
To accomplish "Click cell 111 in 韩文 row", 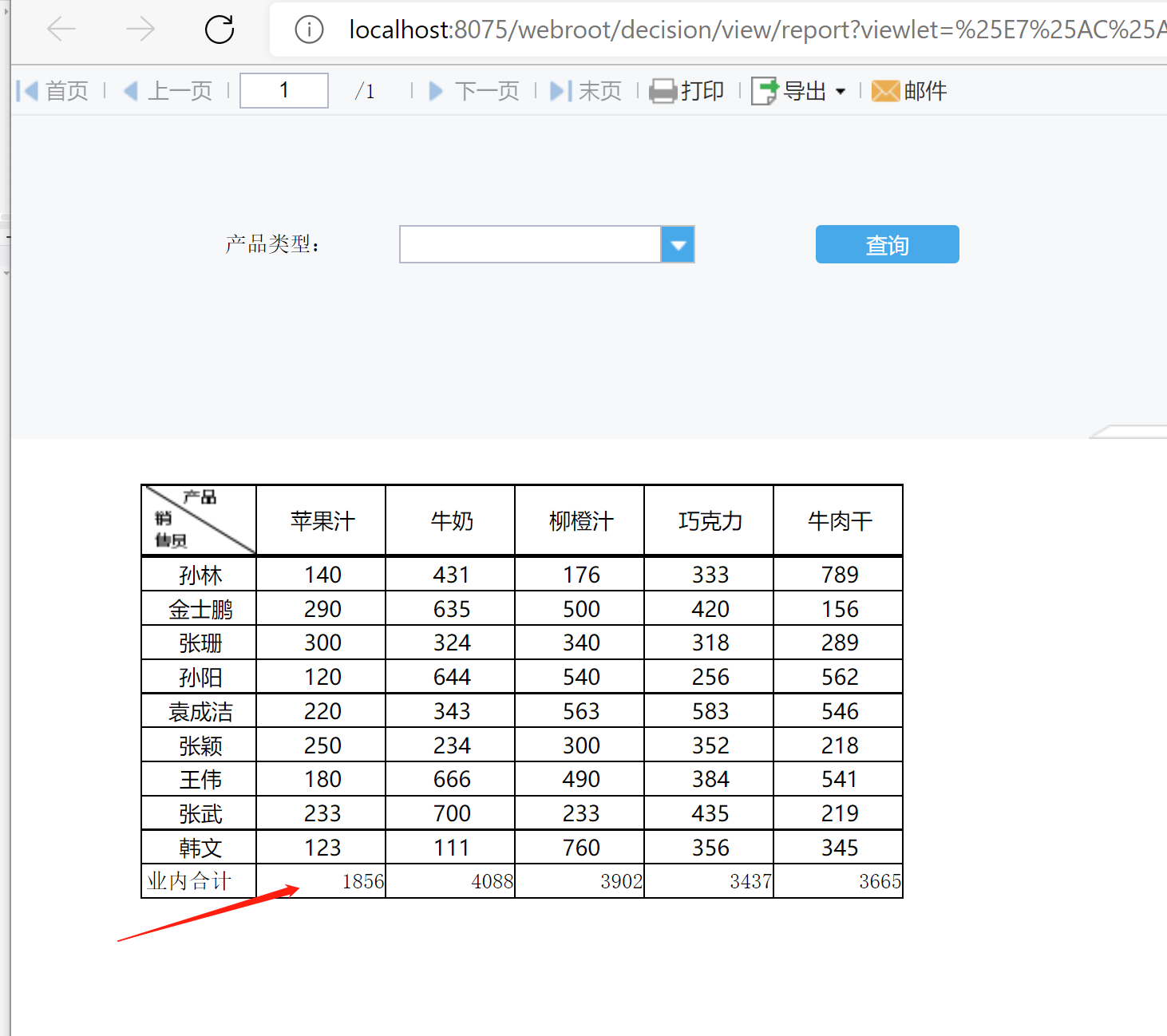I will (x=450, y=848).
